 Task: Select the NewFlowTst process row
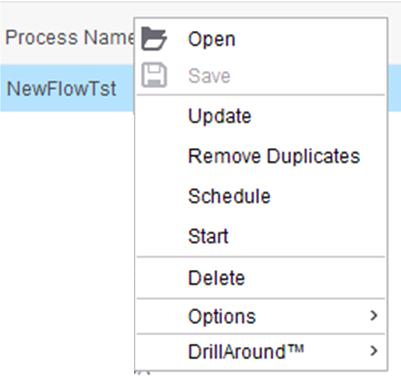[x=67, y=88]
